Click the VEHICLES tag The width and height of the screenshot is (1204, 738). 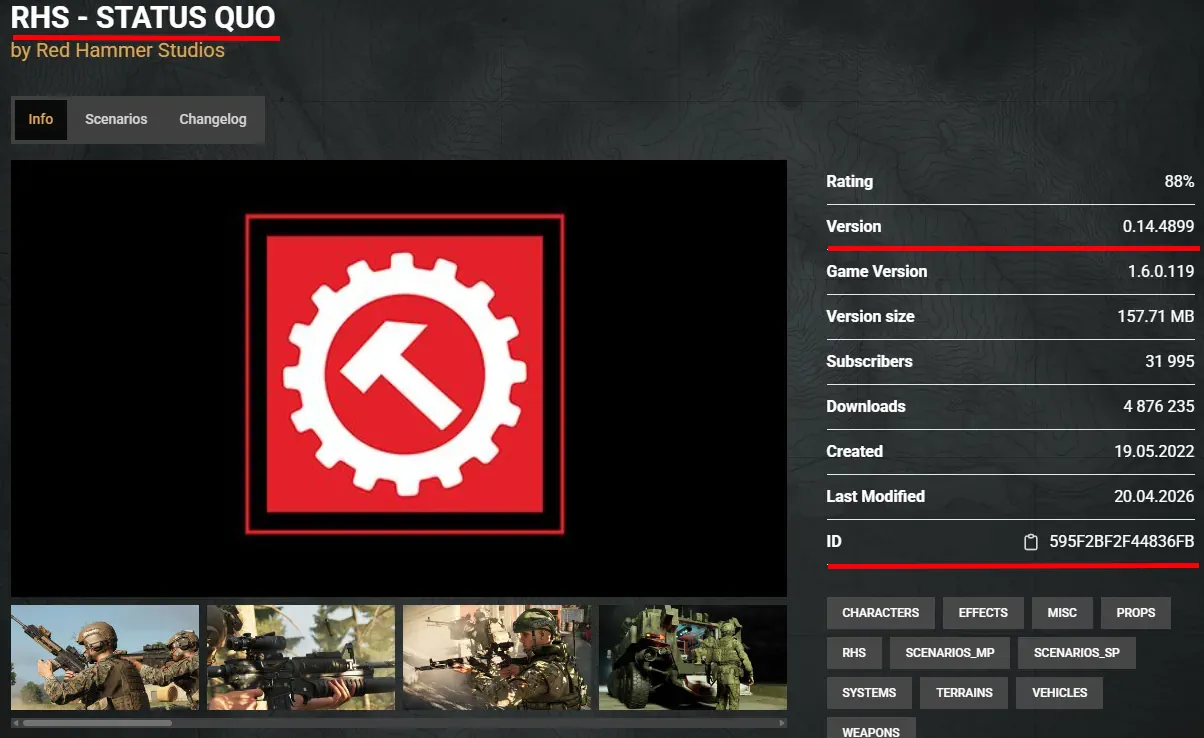(1060, 693)
